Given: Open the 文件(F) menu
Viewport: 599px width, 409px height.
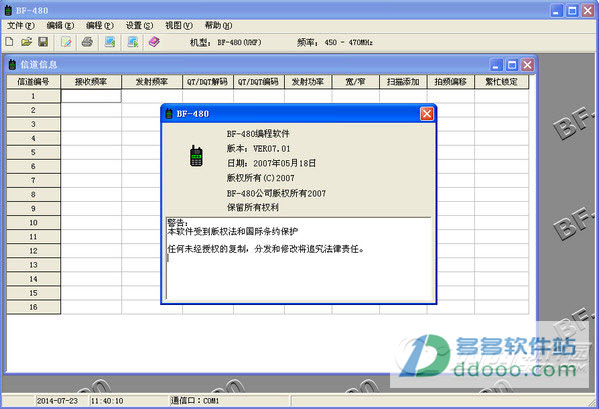Looking at the screenshot, I should (x=21, y=26).
